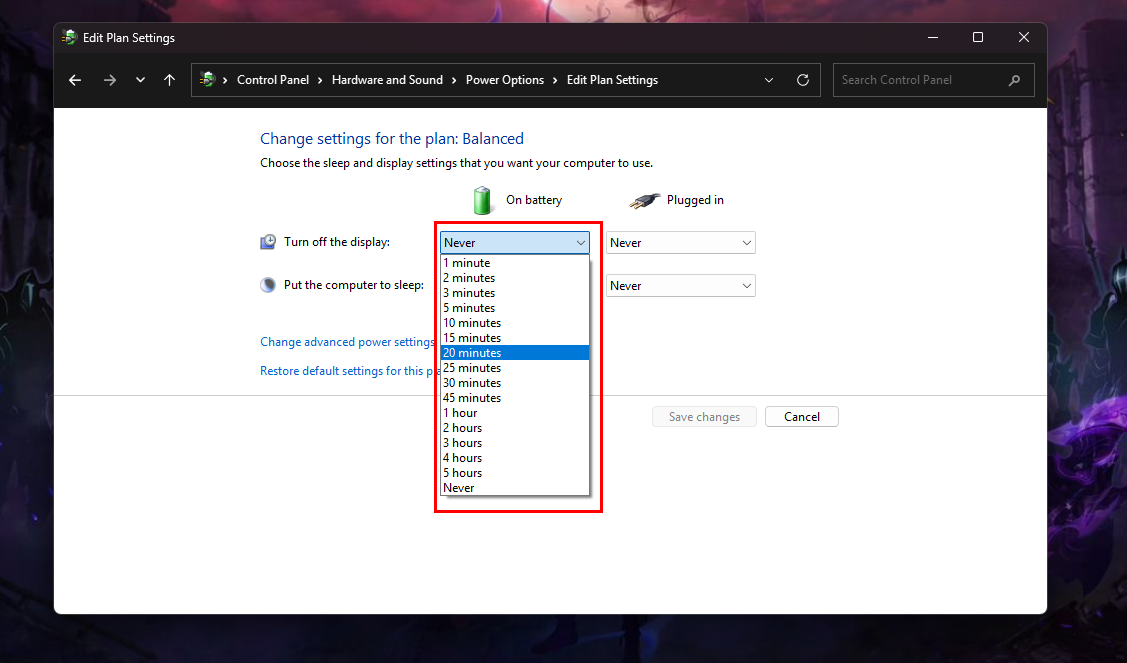This screenshot has width=1127, height=663.
Task: Click the Cancel button
Action: 801,416
